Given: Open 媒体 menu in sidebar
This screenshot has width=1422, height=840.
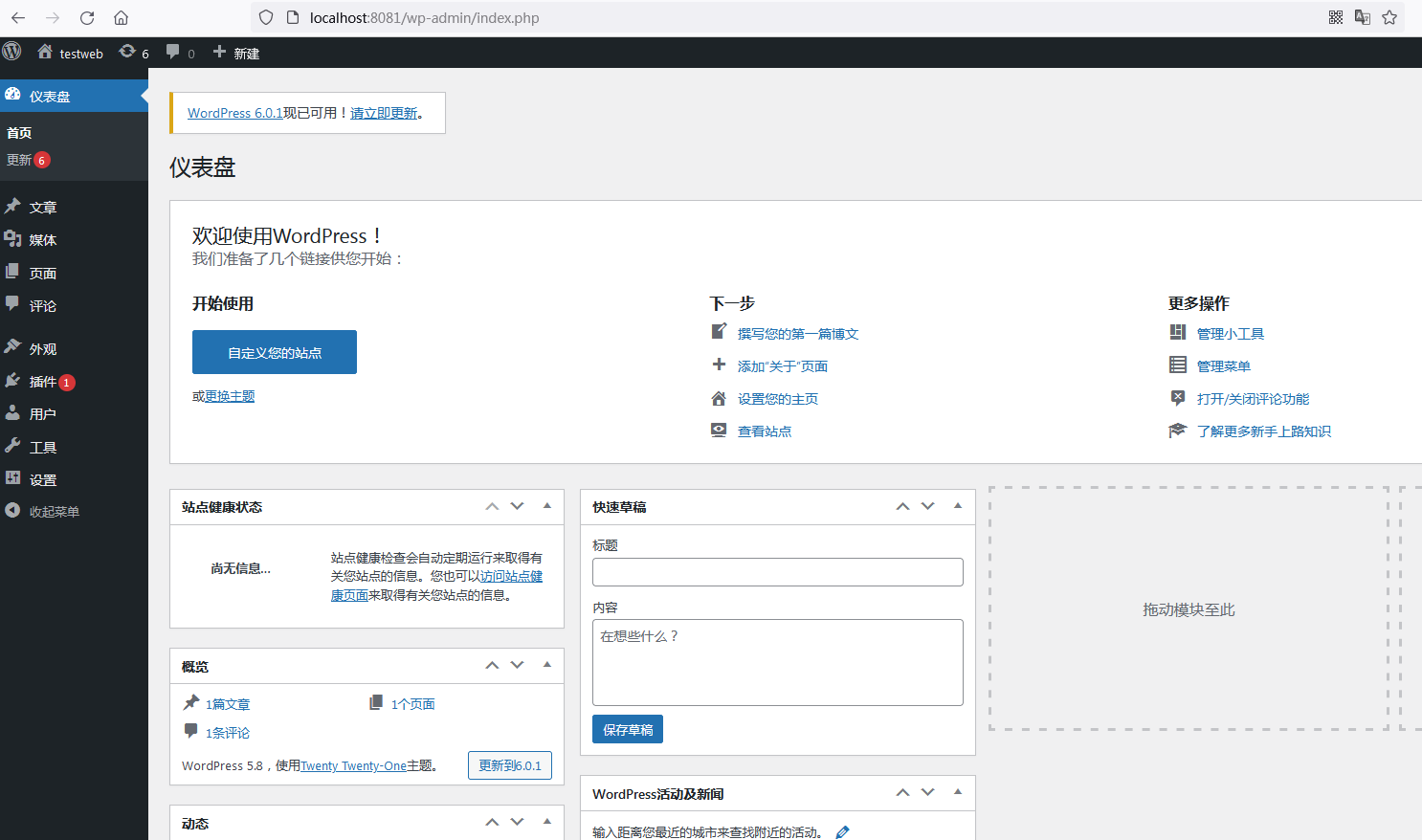Looking at the screenshot, I should (x=74, y=239).
